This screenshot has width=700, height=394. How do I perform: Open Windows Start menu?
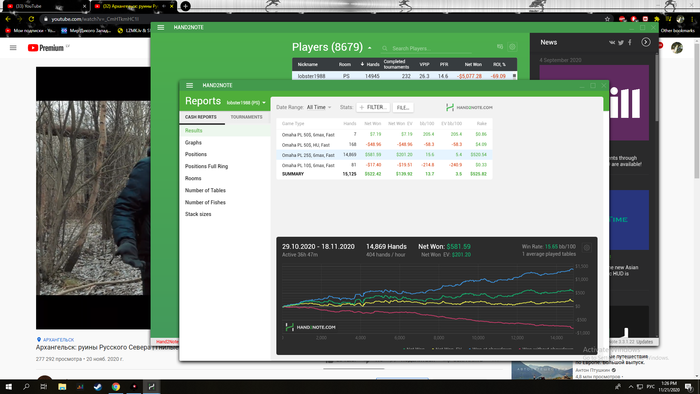(8, 387)
